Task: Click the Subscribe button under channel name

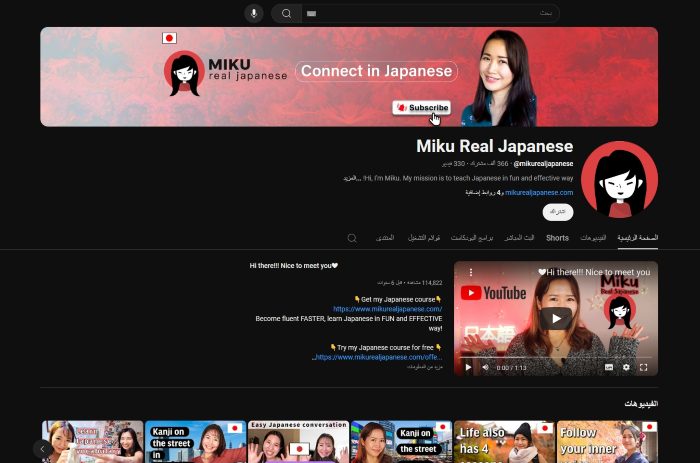Action: [x=558, y=212]
